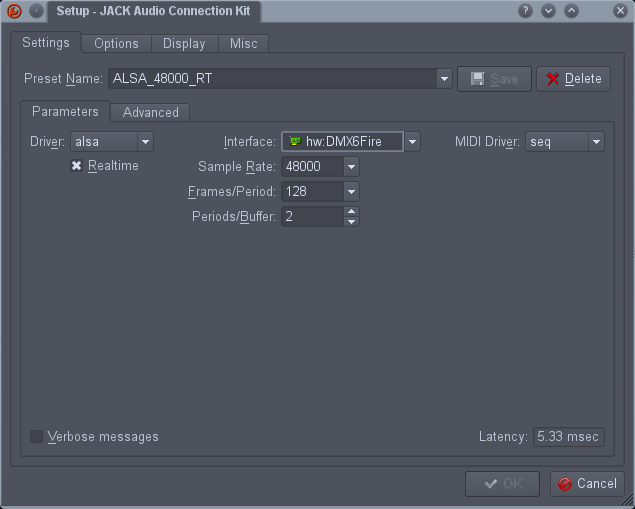The width and height of the screenshot is (635, 509).
Task: Select the Parameters sub-tab
Action: pos(65,111)
